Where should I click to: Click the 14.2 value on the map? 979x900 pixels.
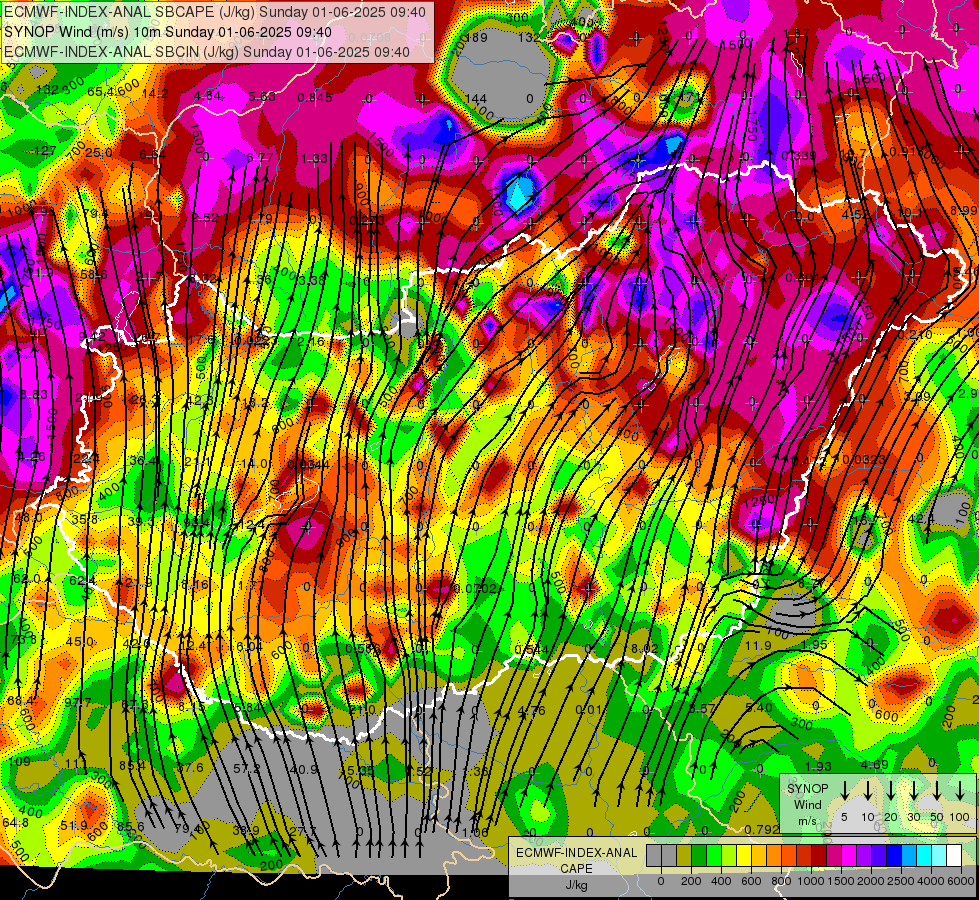[155, 94]
